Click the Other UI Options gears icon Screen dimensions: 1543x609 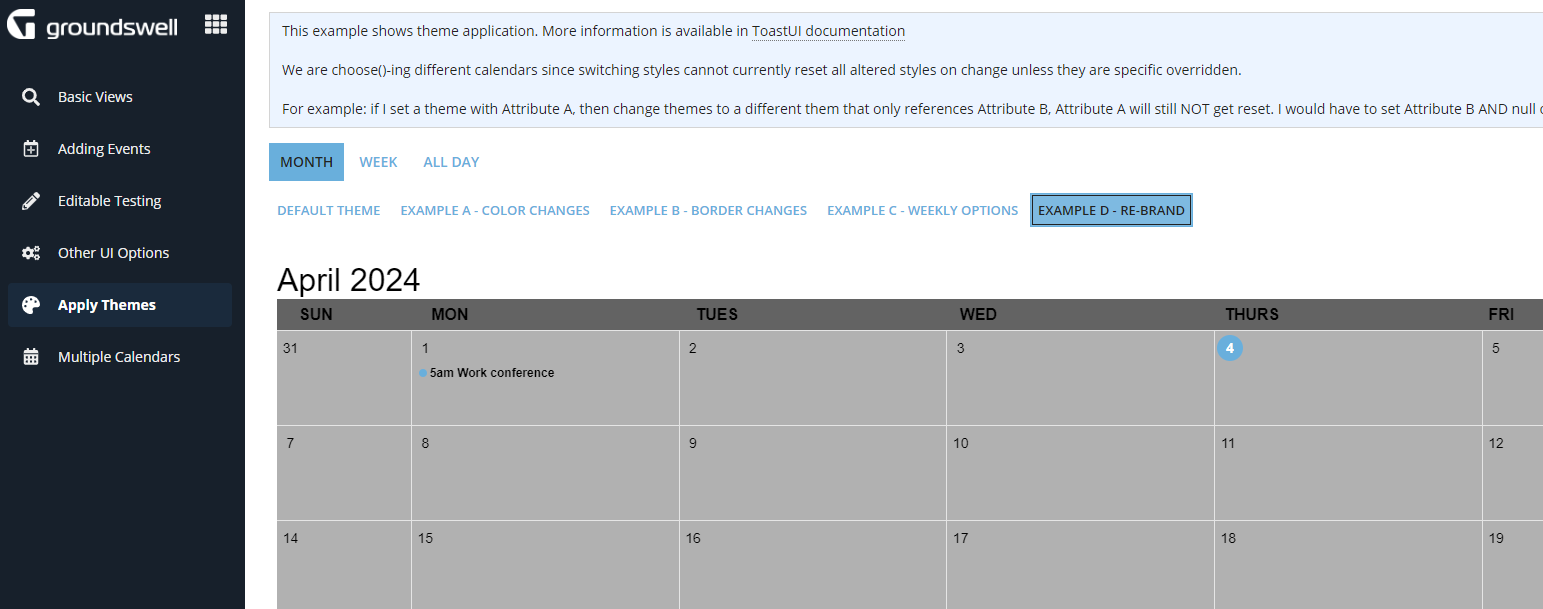tap(31, 253)
